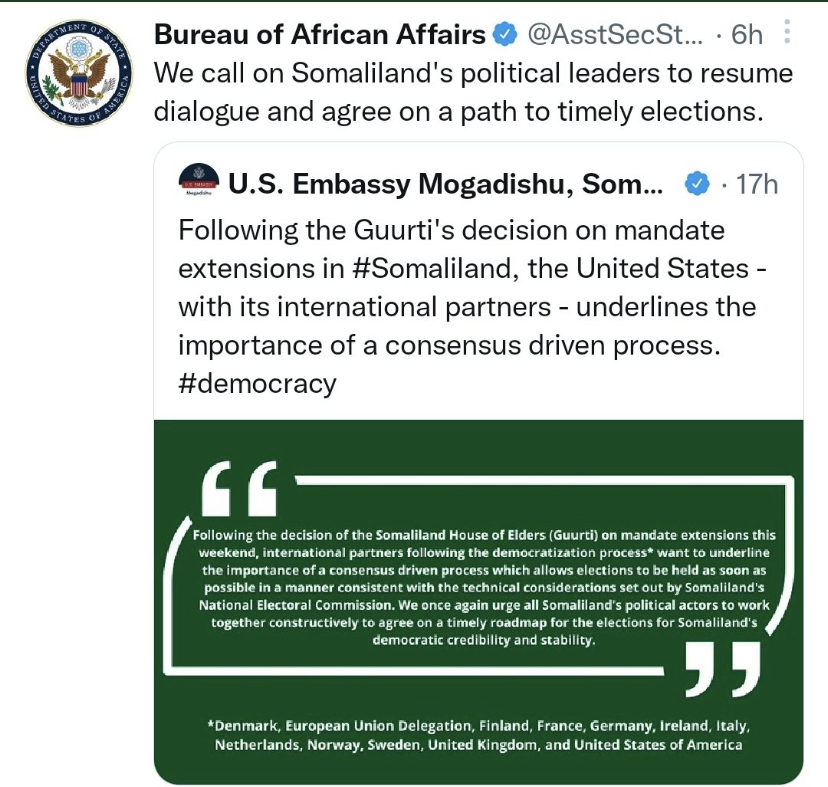The width and height of the screenshot is (828, 787).
Task: Open the Bureau of African Affairs account name
Action: tap(320, 35)
